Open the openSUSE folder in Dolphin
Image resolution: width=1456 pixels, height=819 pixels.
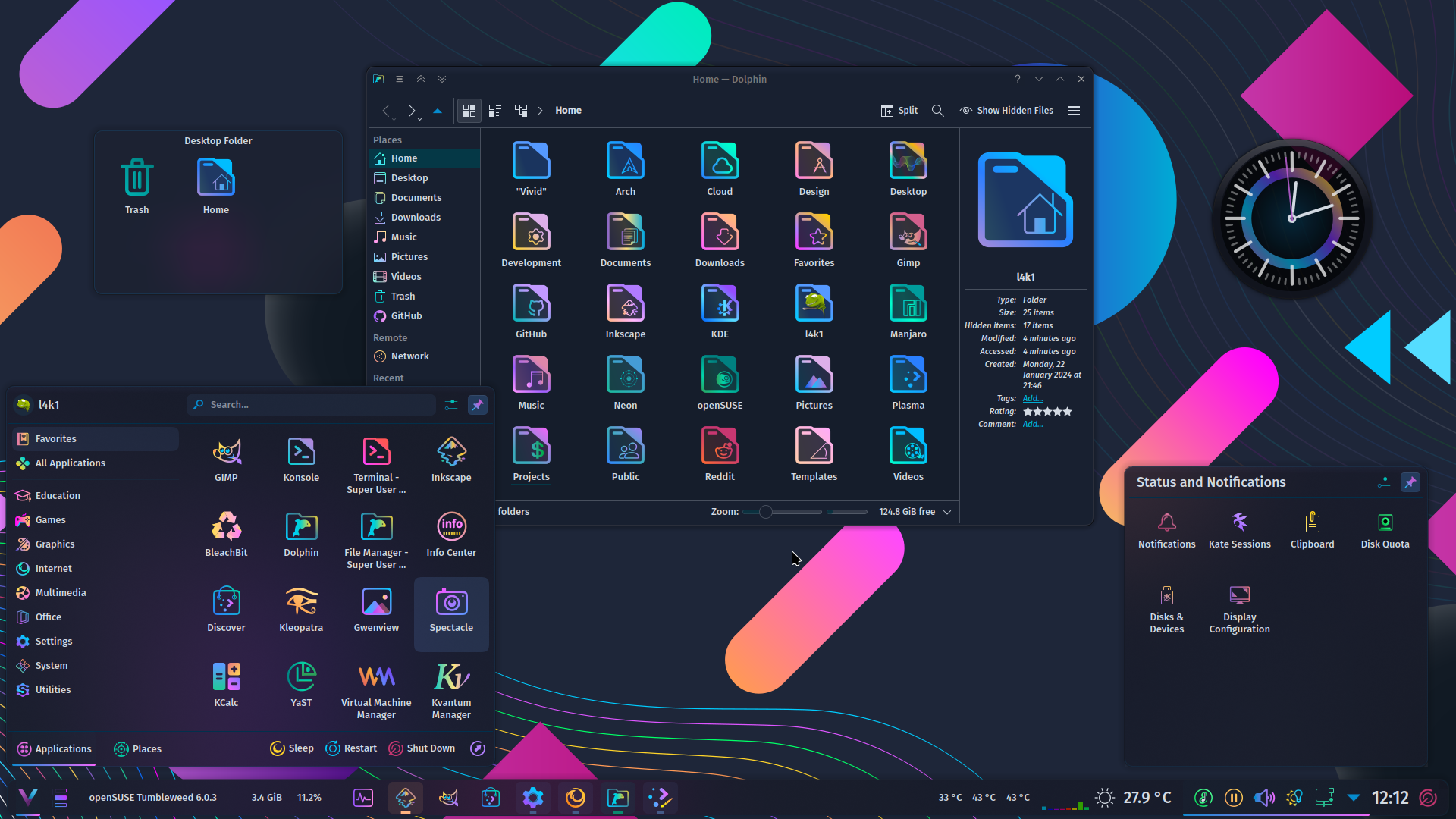720,383
